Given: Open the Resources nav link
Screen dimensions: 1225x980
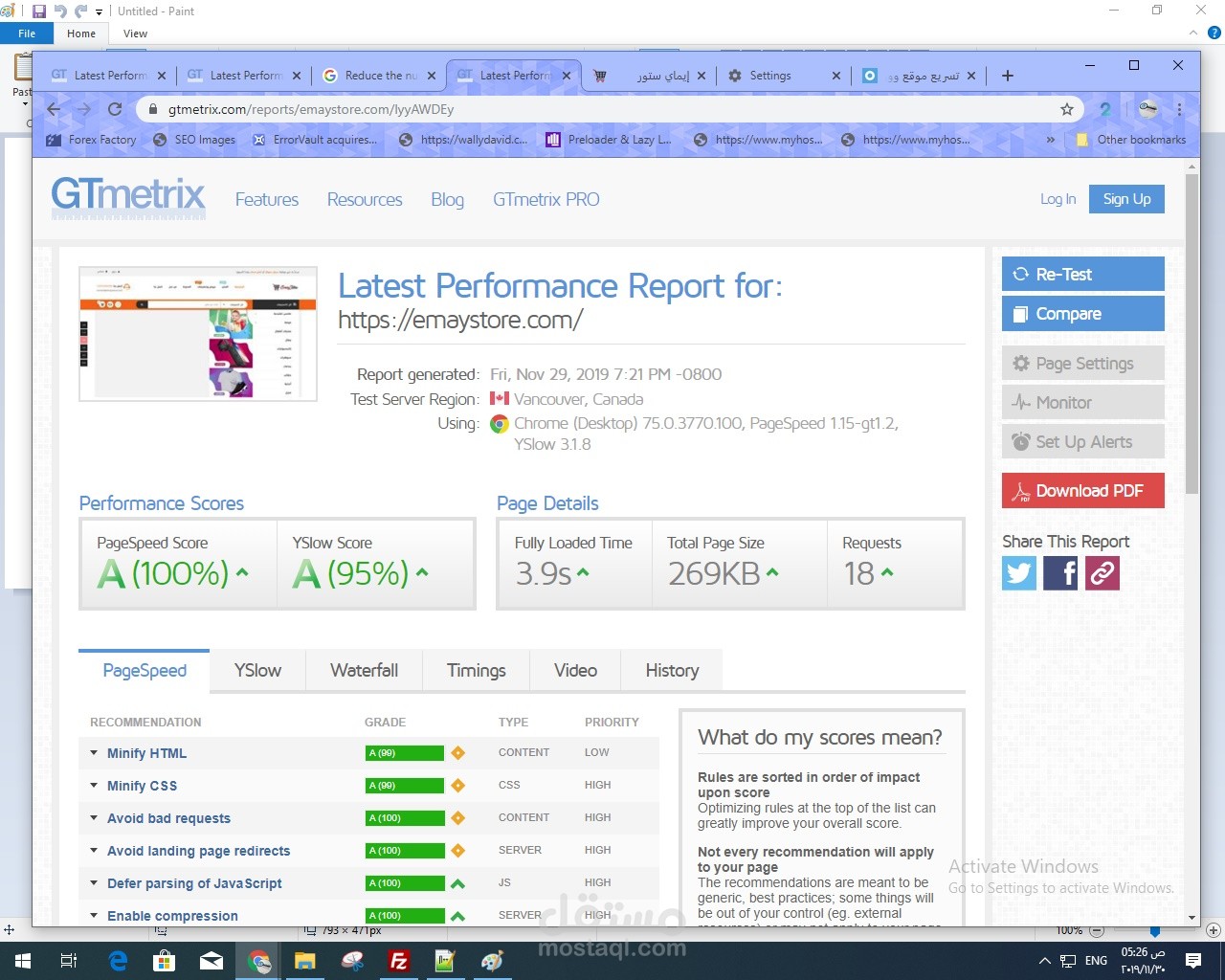Looking at the screenshot, I should (365, 199).
